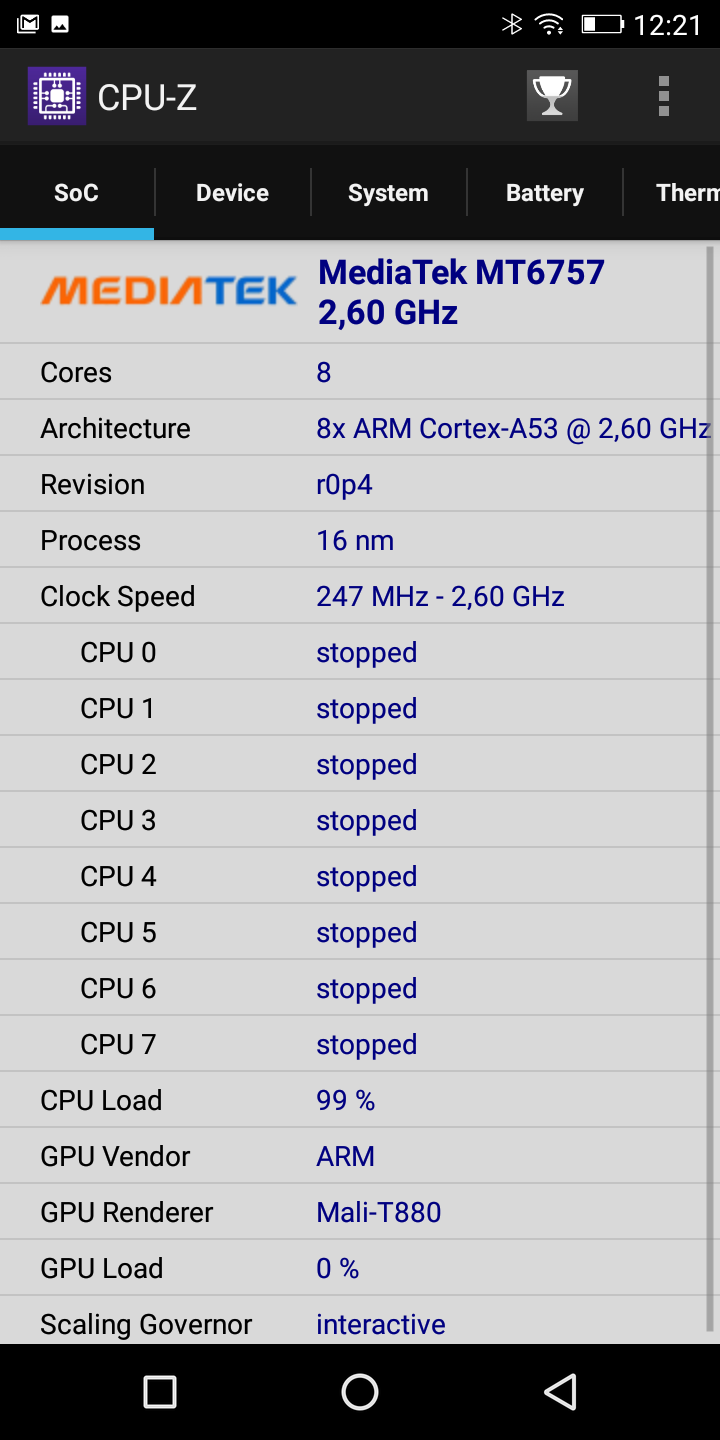Open recent apps with the square button
This screenshot has height=1440, width=720.
pyautogui.click(x=160, y=1391)
